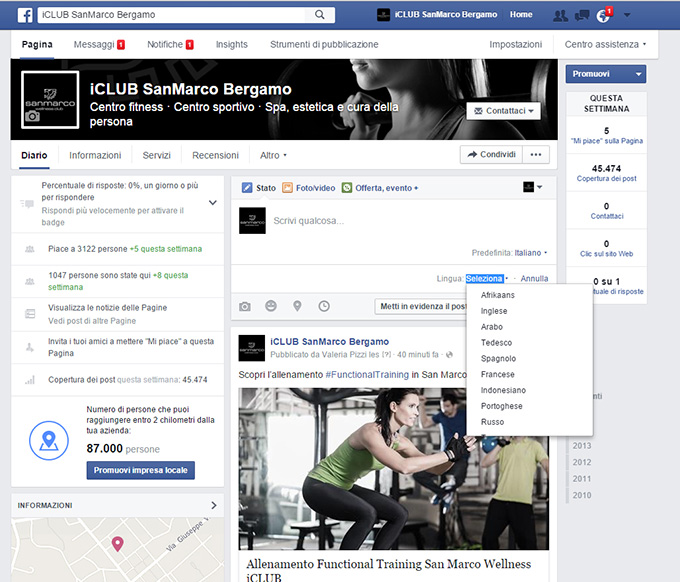
Task: Open account dropdown arrow in top bar
Action: click(627, 15)
